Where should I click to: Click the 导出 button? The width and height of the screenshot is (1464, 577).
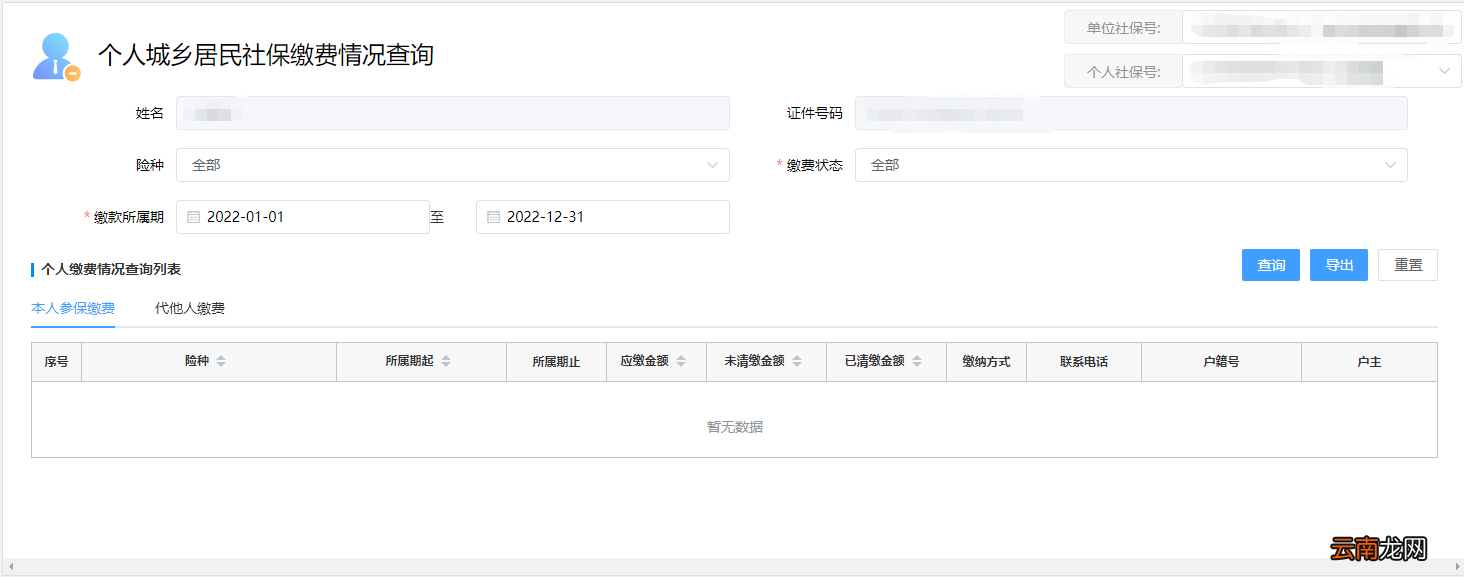point(1338,265)
